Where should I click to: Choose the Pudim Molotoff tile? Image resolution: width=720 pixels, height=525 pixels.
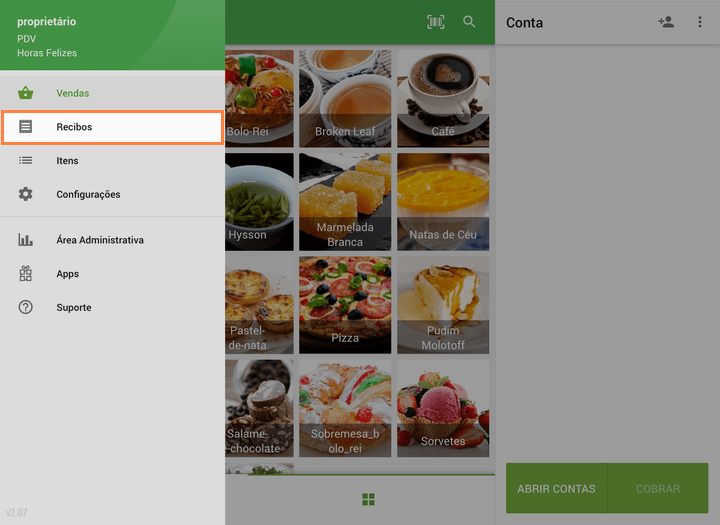click(x=443, y=305)
